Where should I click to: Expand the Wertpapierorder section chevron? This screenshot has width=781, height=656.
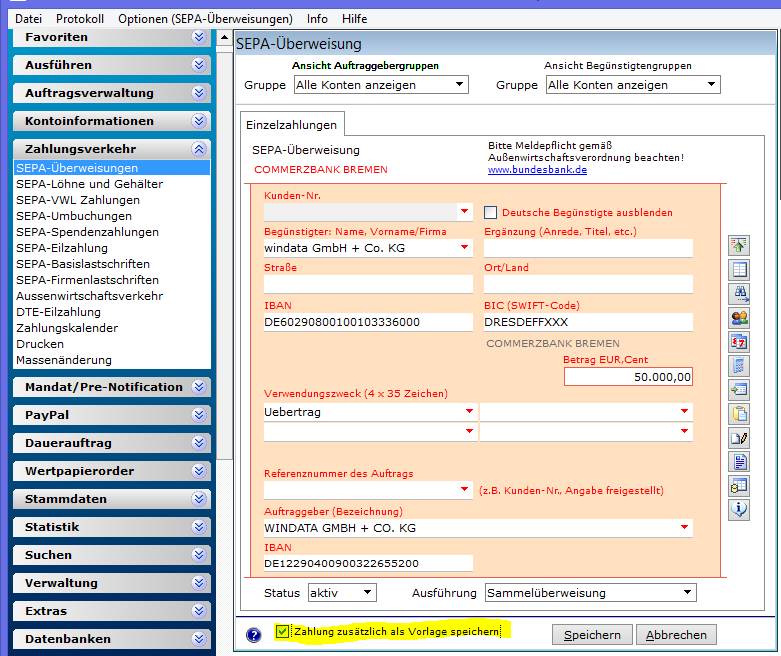(199, 471)
